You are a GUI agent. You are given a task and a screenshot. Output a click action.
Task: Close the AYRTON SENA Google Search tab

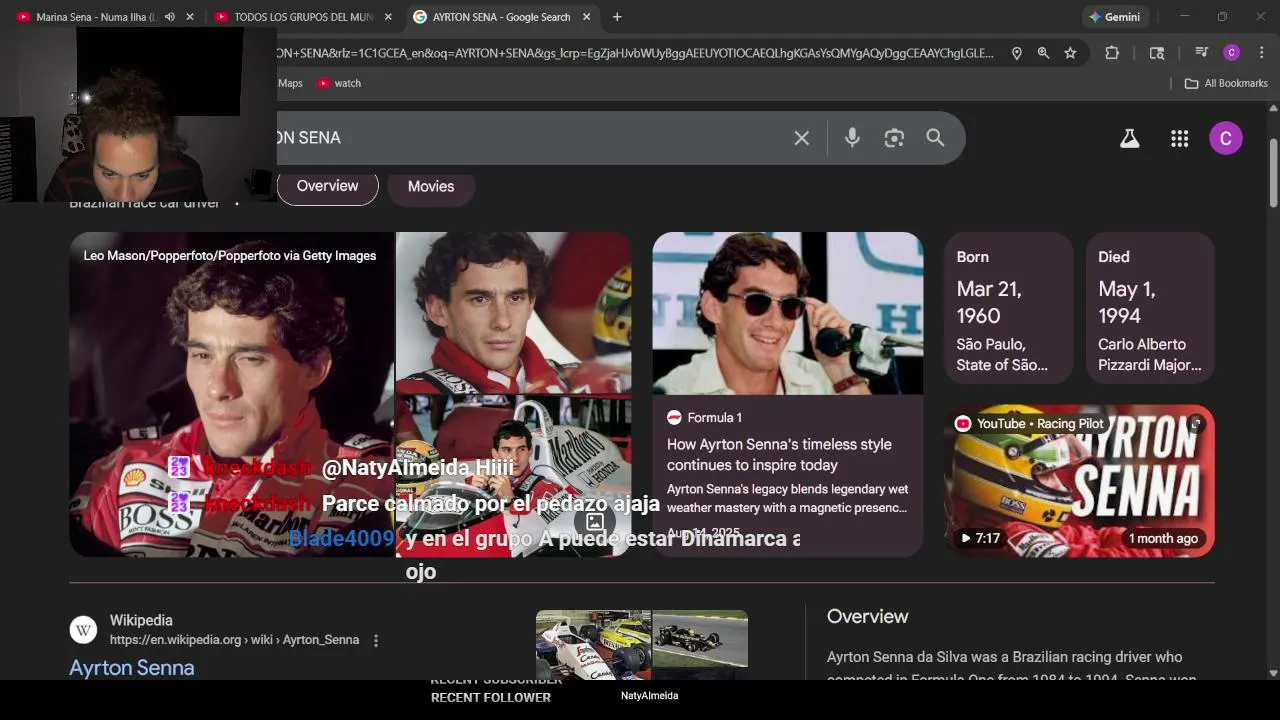(x=586, y=17)
